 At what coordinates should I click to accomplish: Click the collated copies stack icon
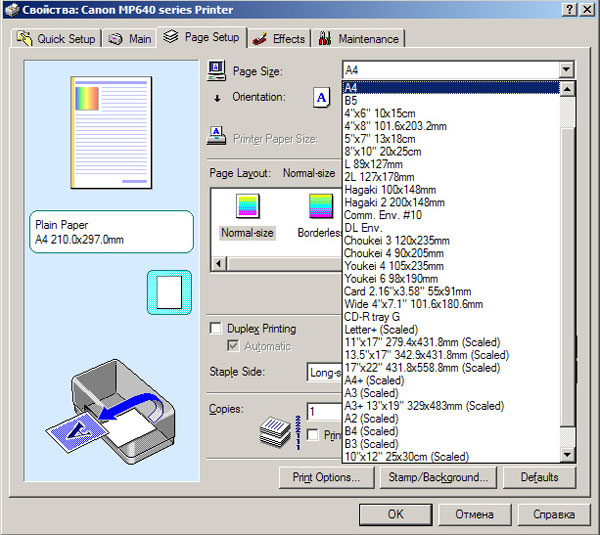[275, 433]
